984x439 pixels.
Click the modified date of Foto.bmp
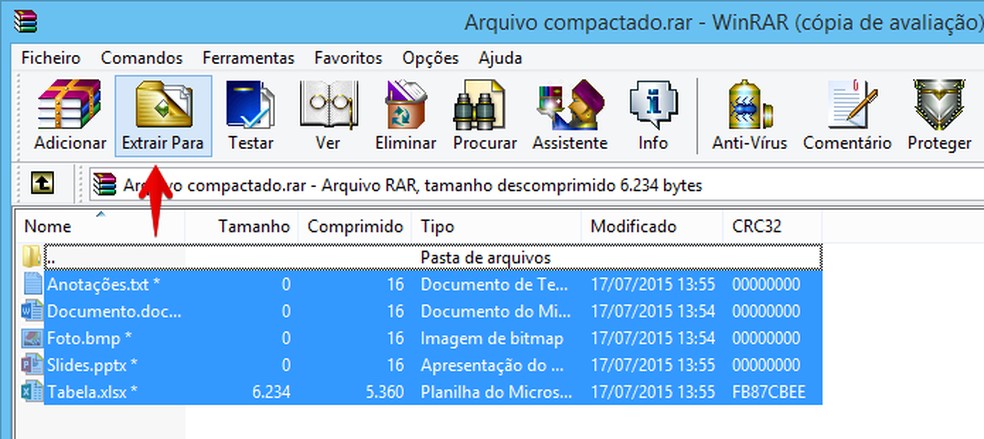pyautogui.click(x=653, y=339)
